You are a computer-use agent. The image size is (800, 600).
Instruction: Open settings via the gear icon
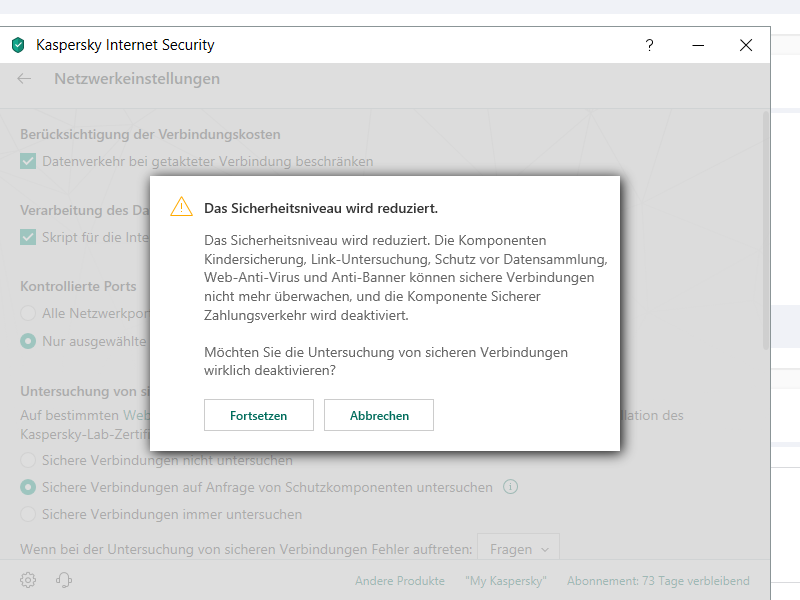click(x=28, y=580)
